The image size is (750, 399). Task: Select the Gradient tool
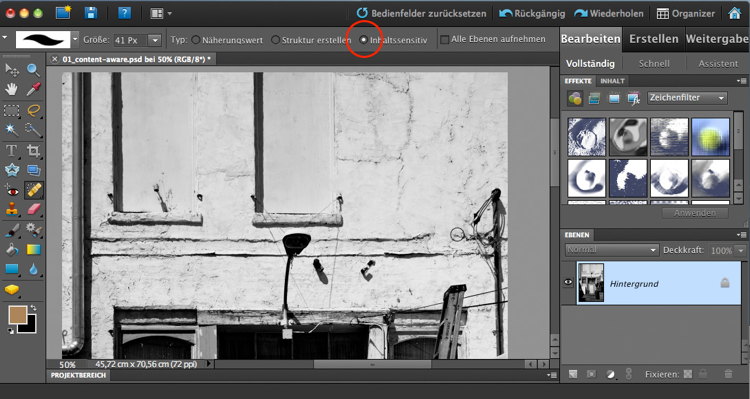(x=33, y=249)
